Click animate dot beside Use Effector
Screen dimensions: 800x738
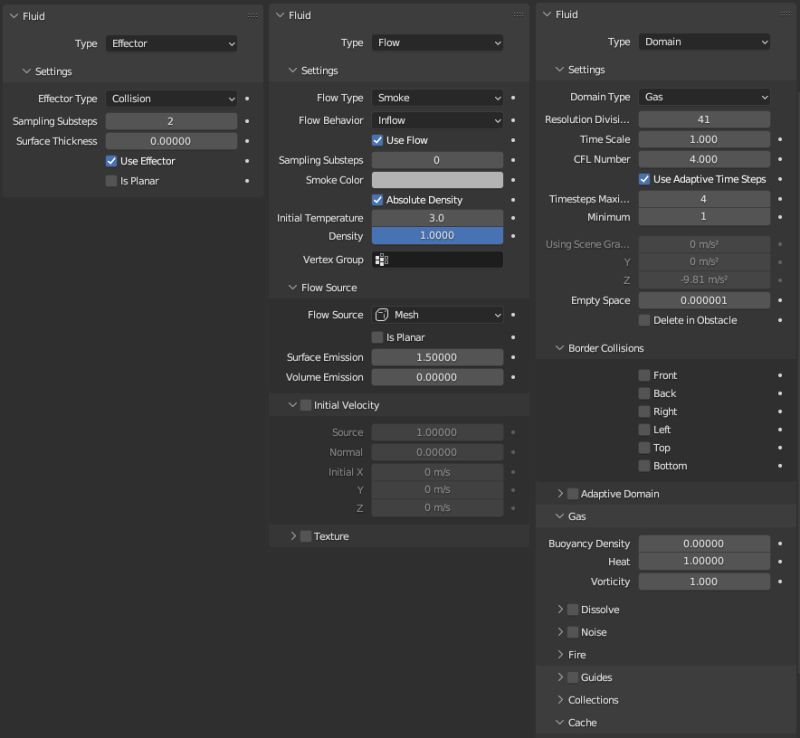click(247, 161)
